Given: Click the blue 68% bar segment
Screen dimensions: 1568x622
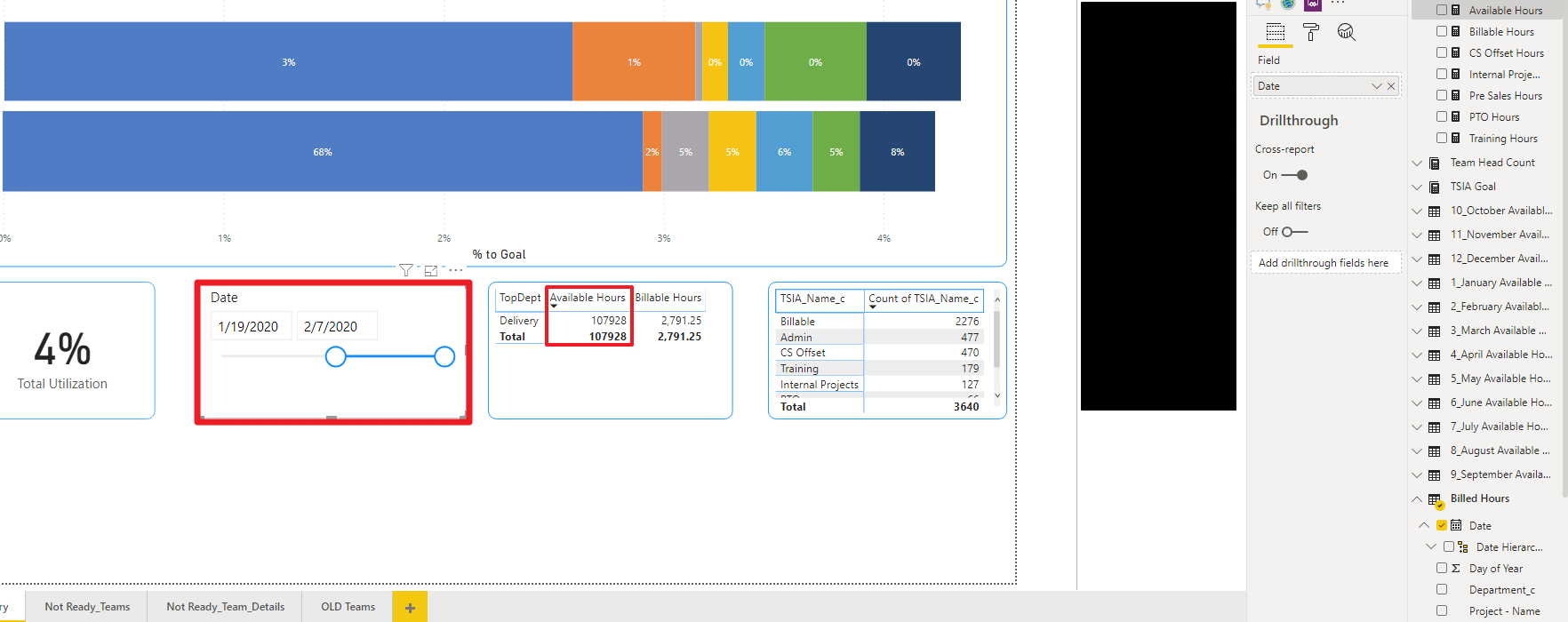Looking at the screenshot, I should pyautogui.click(x=323, y=151).
